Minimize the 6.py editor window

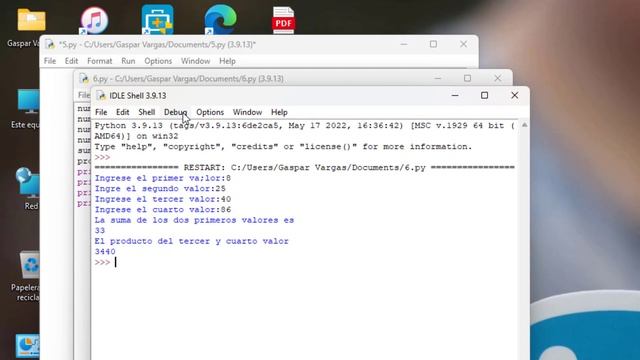[x=438, y=78]
